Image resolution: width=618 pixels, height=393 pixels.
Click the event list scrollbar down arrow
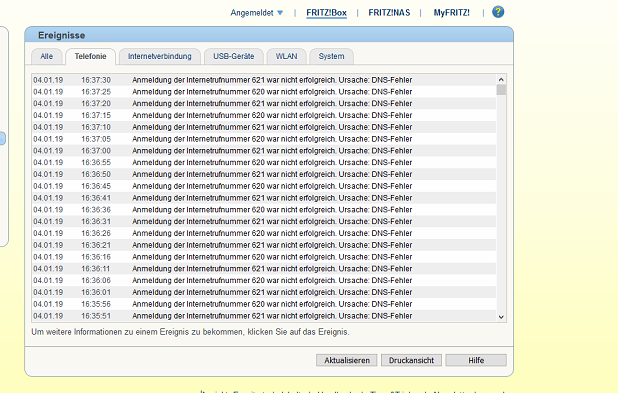pyautogui.click(x=501, y=317)
